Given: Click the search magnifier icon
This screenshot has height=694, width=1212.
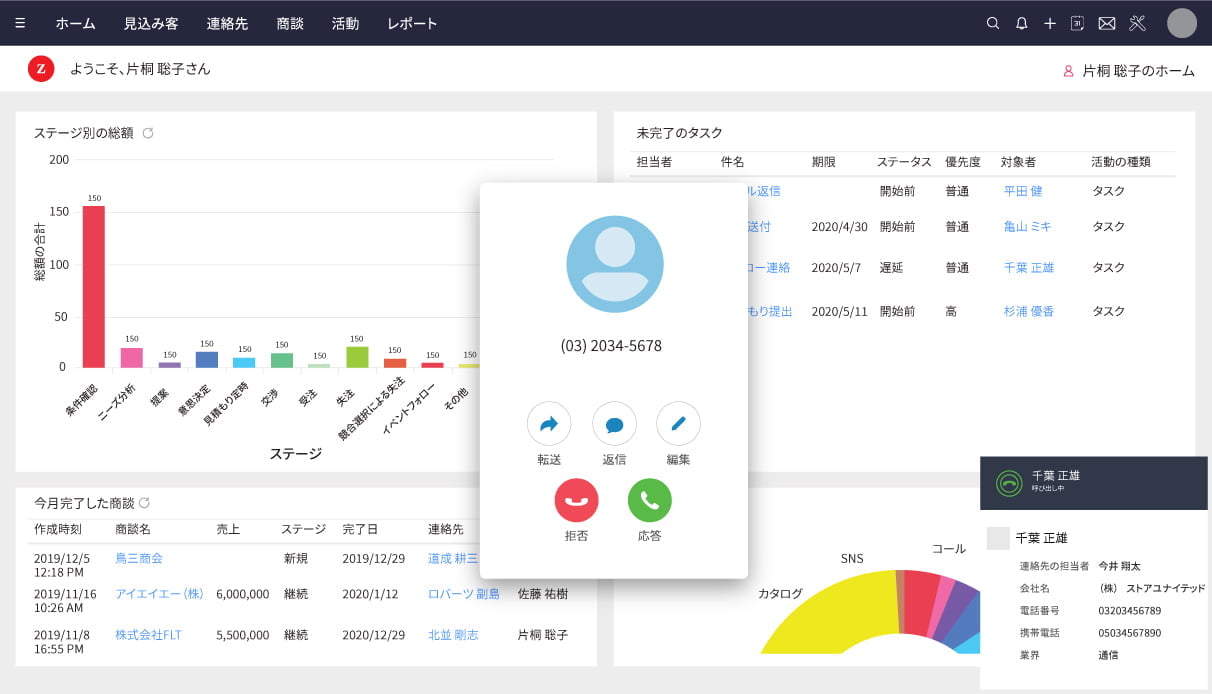Looking at the screenshot, I should click(993, 23).
